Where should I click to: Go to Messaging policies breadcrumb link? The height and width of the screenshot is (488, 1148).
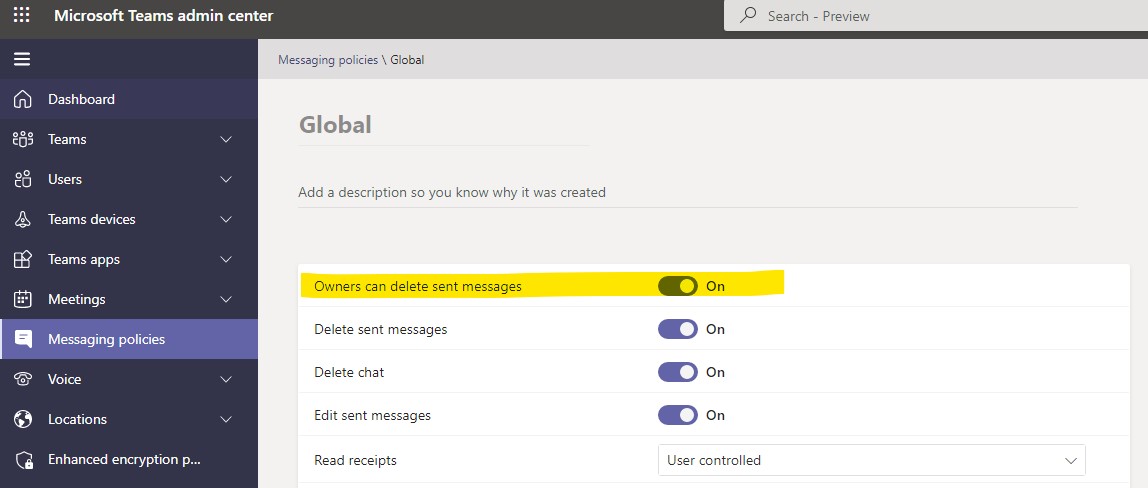coord(328,60)
